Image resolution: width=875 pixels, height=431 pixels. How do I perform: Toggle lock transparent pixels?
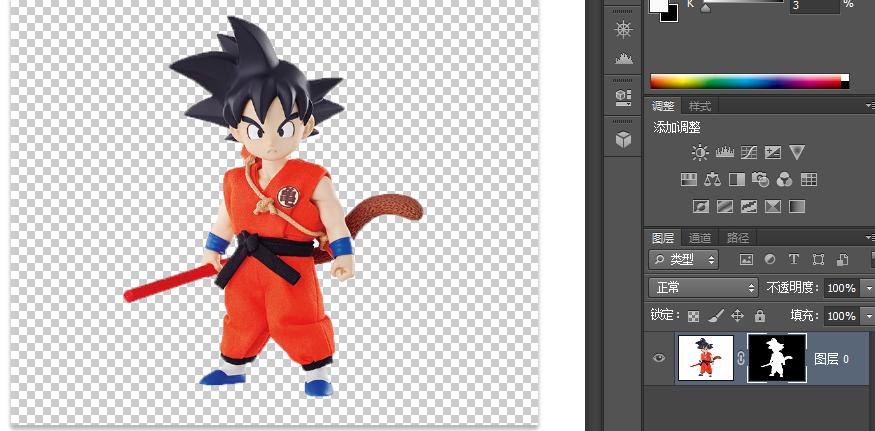pos(693,316)
